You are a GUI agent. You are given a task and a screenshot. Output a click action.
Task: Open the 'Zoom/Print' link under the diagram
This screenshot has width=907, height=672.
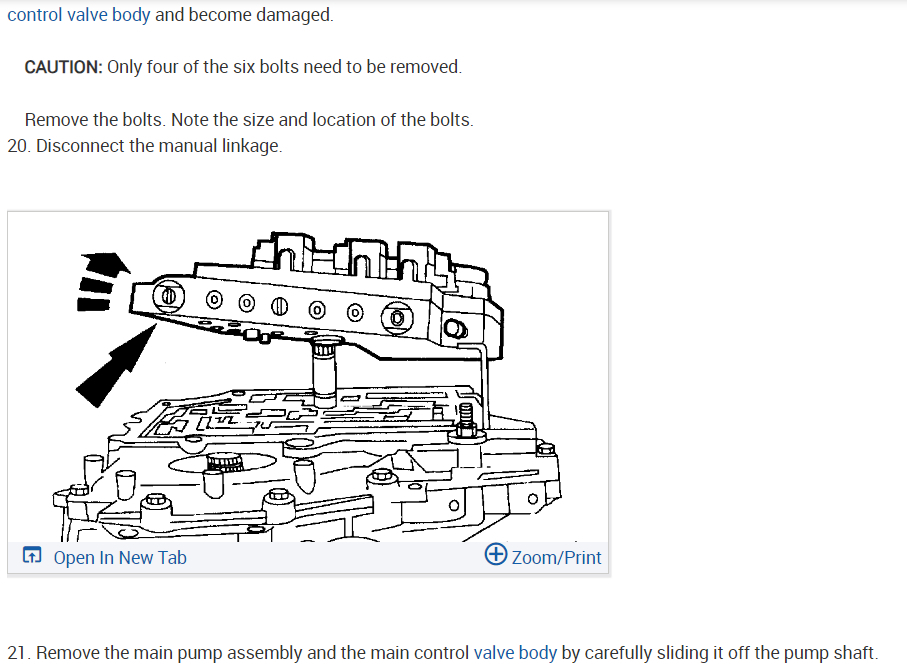pos(556,557)
